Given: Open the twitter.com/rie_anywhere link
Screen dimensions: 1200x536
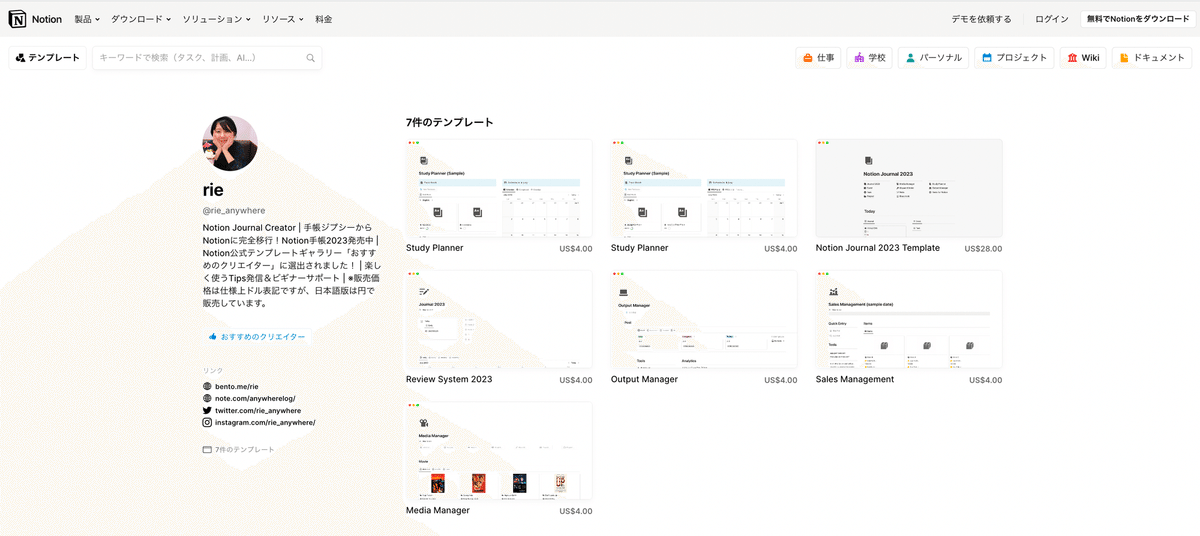Looking at the screenshot, I should click(258, 410).
